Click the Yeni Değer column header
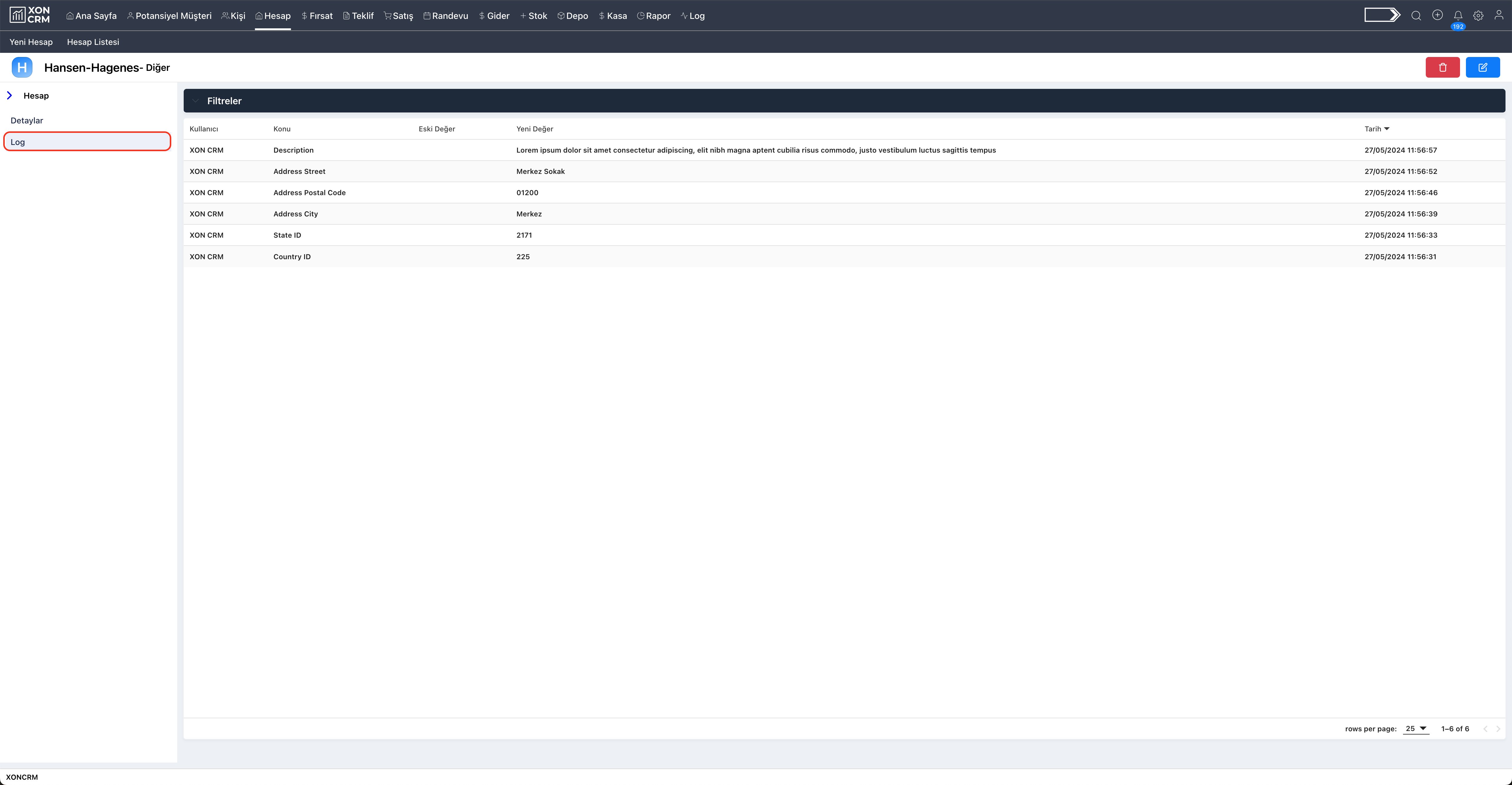The width and height of the screenshot is (1512, 785). tap(535, 128)
